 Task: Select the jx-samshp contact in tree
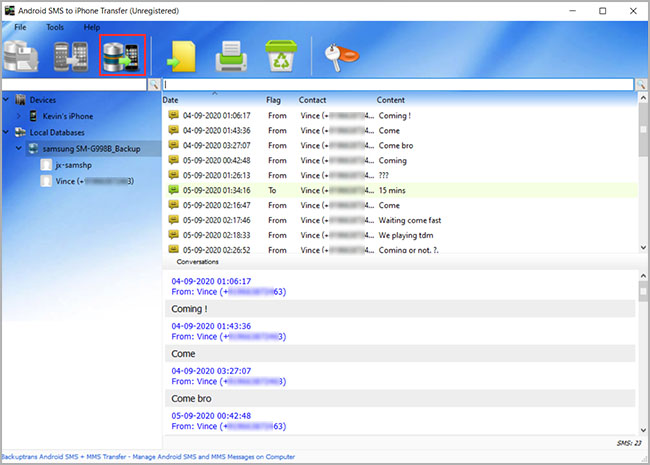coord(72,164)
